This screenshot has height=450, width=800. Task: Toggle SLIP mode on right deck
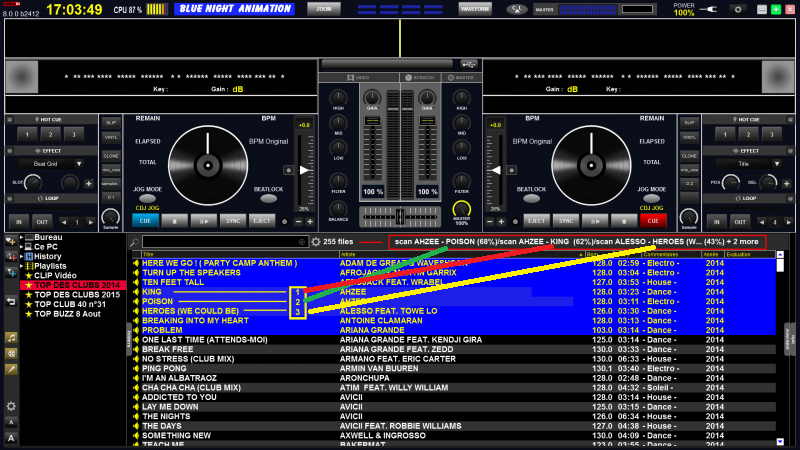(689, 123)
